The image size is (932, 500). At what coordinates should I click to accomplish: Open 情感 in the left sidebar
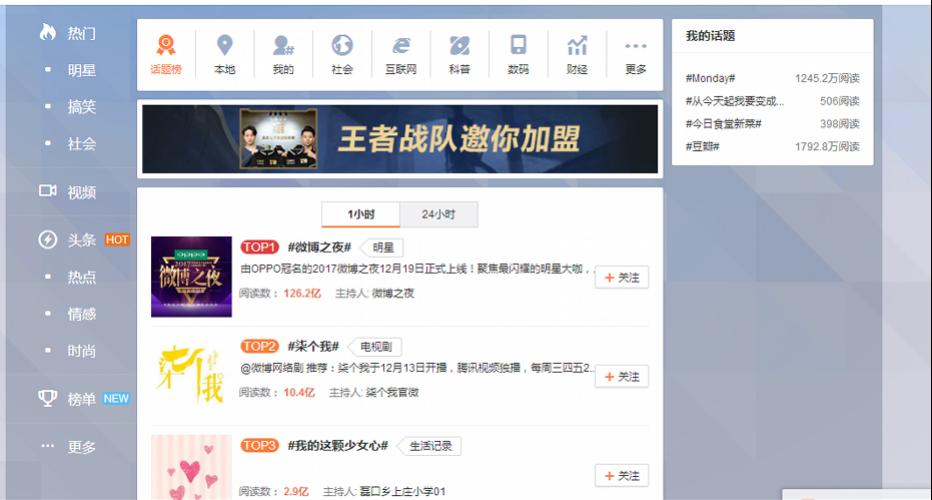click(81, 314)
